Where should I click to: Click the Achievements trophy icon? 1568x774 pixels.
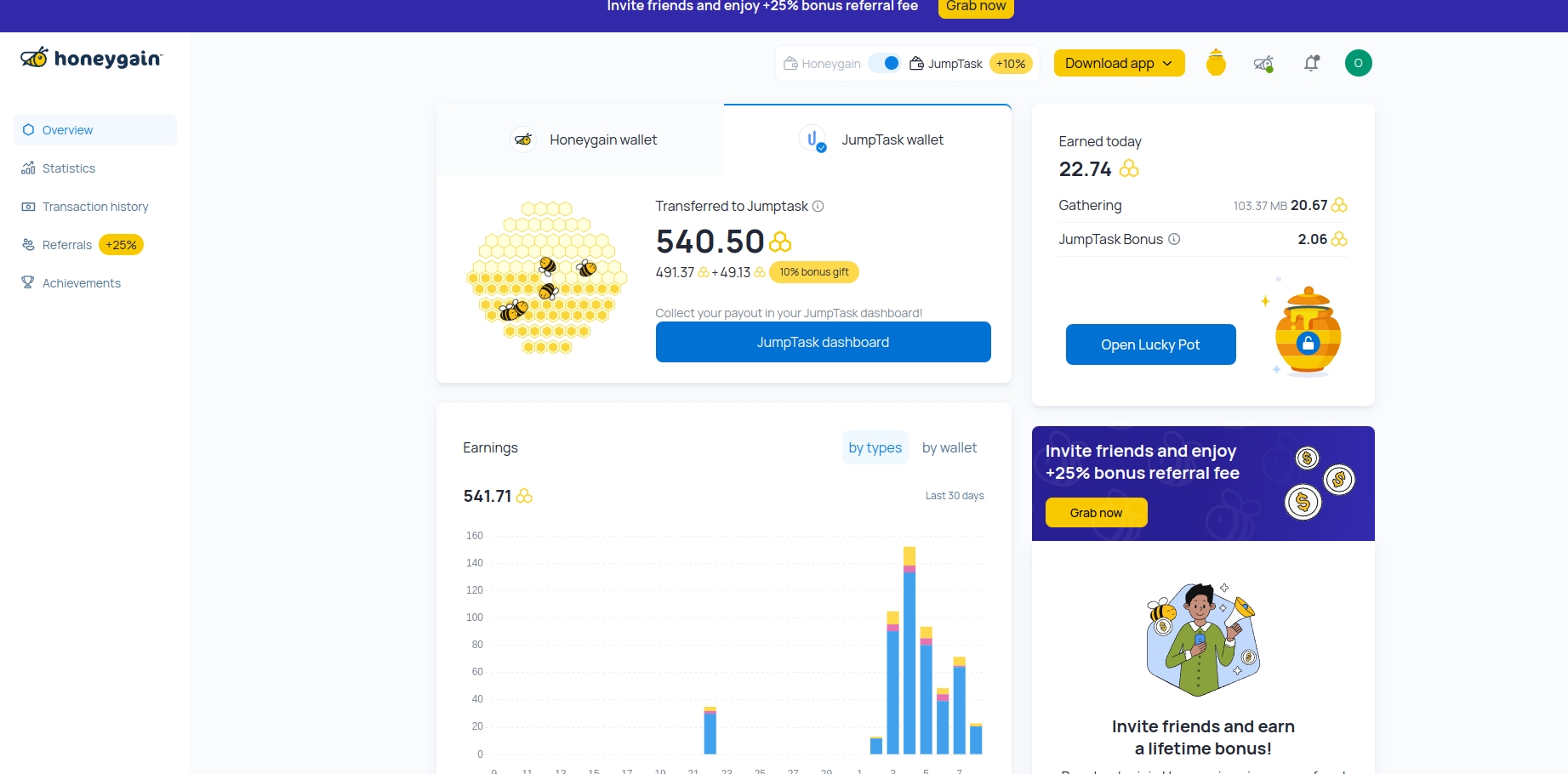tap(28, 282)
